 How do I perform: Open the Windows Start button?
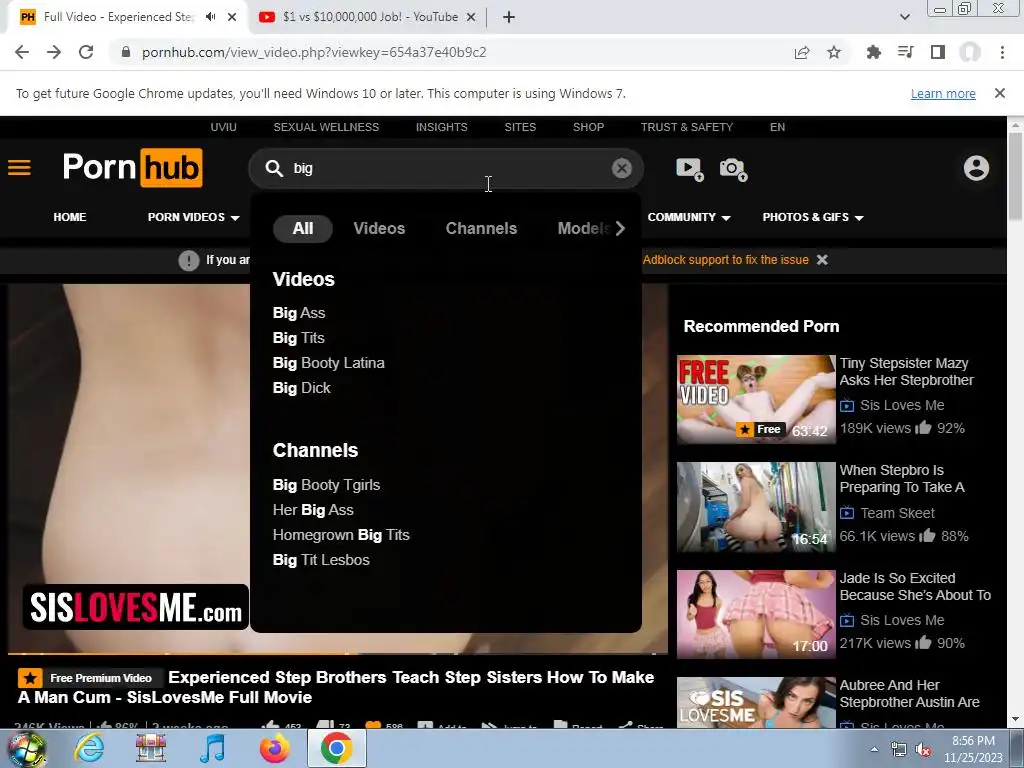coord(27,748)
